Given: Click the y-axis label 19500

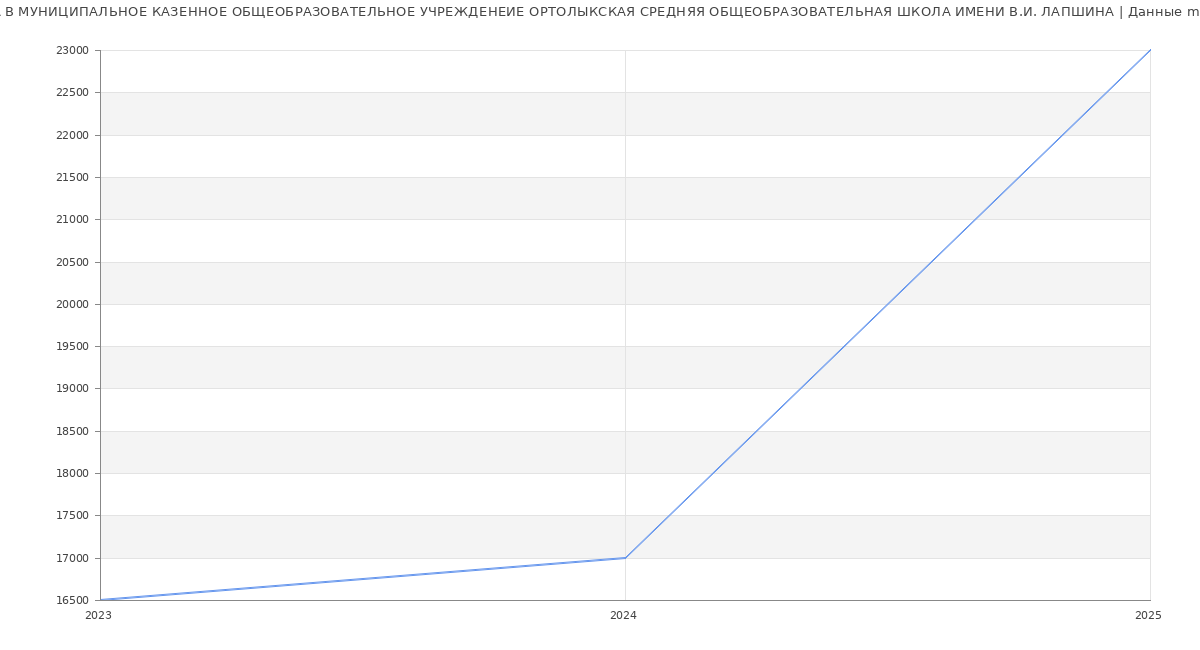Looking at the screenshot, I should (x=72, y=346).
